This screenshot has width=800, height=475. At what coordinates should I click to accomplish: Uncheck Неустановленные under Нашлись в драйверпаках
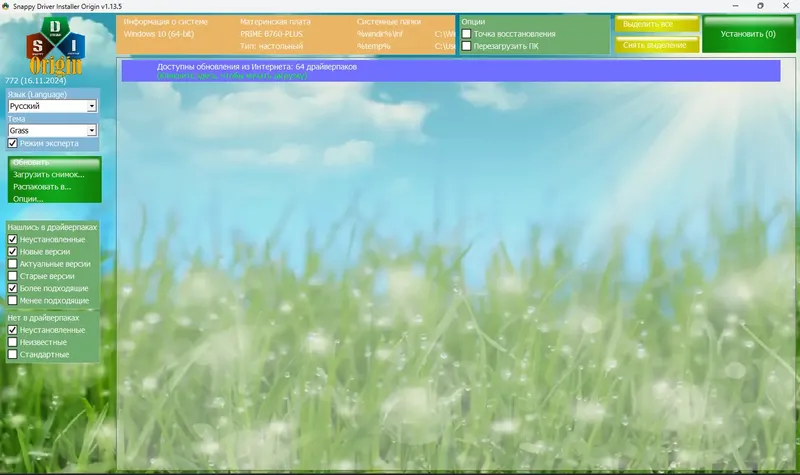pyautogui.click(x=13, y=239)
